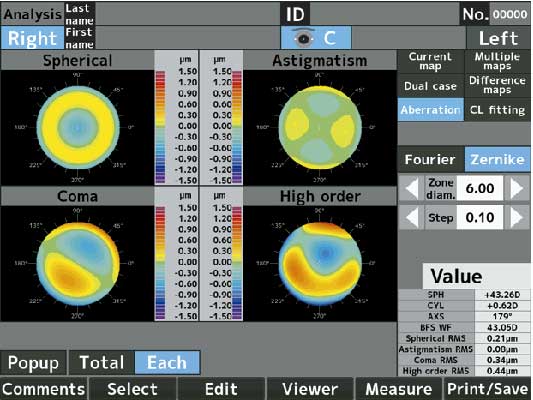The height and width of the screenshot is (400, 533).
Task: Increase Zone diameter with right arrow
Action: (x=517, y=188)
